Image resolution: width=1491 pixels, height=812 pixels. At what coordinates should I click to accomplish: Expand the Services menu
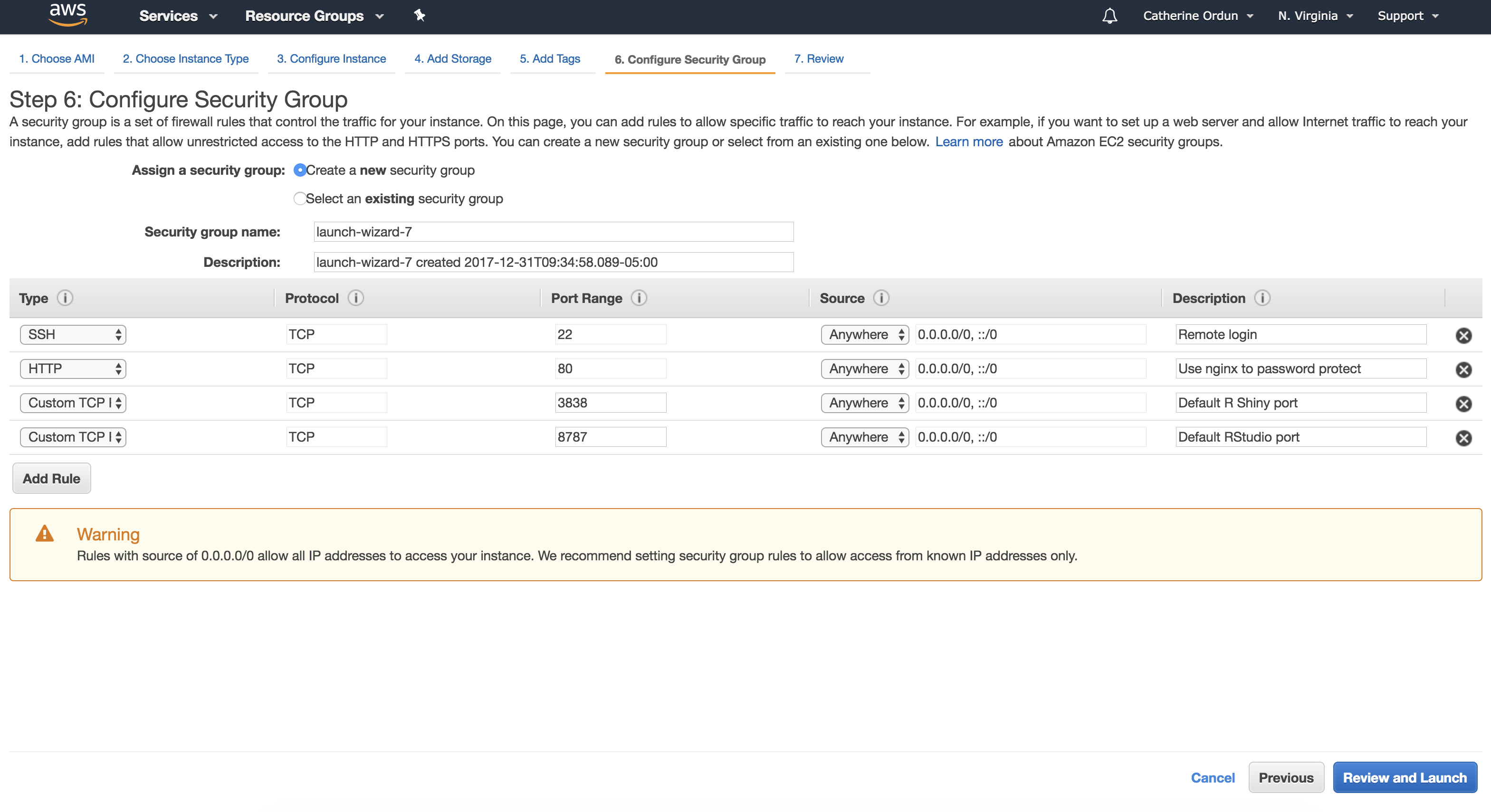click(178, 16)
